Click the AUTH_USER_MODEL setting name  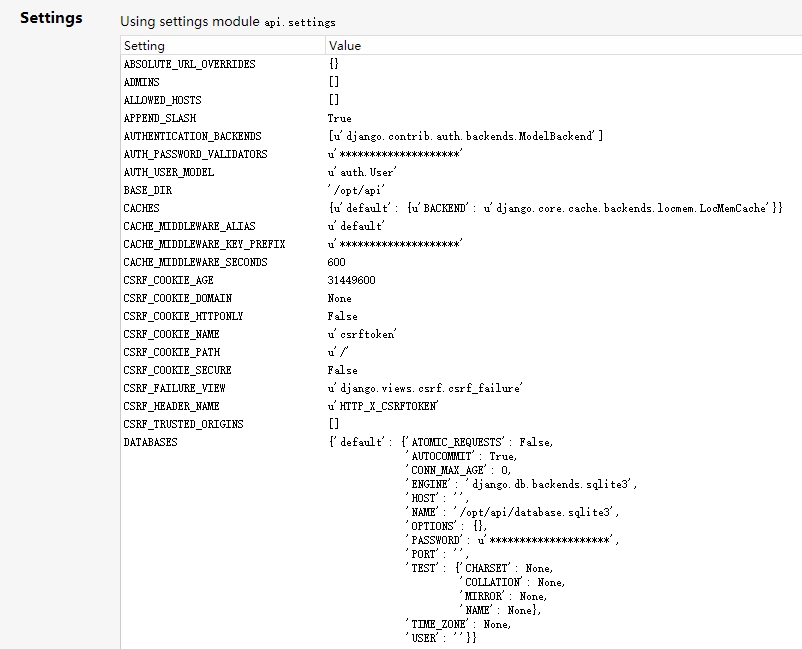point(169,172)
